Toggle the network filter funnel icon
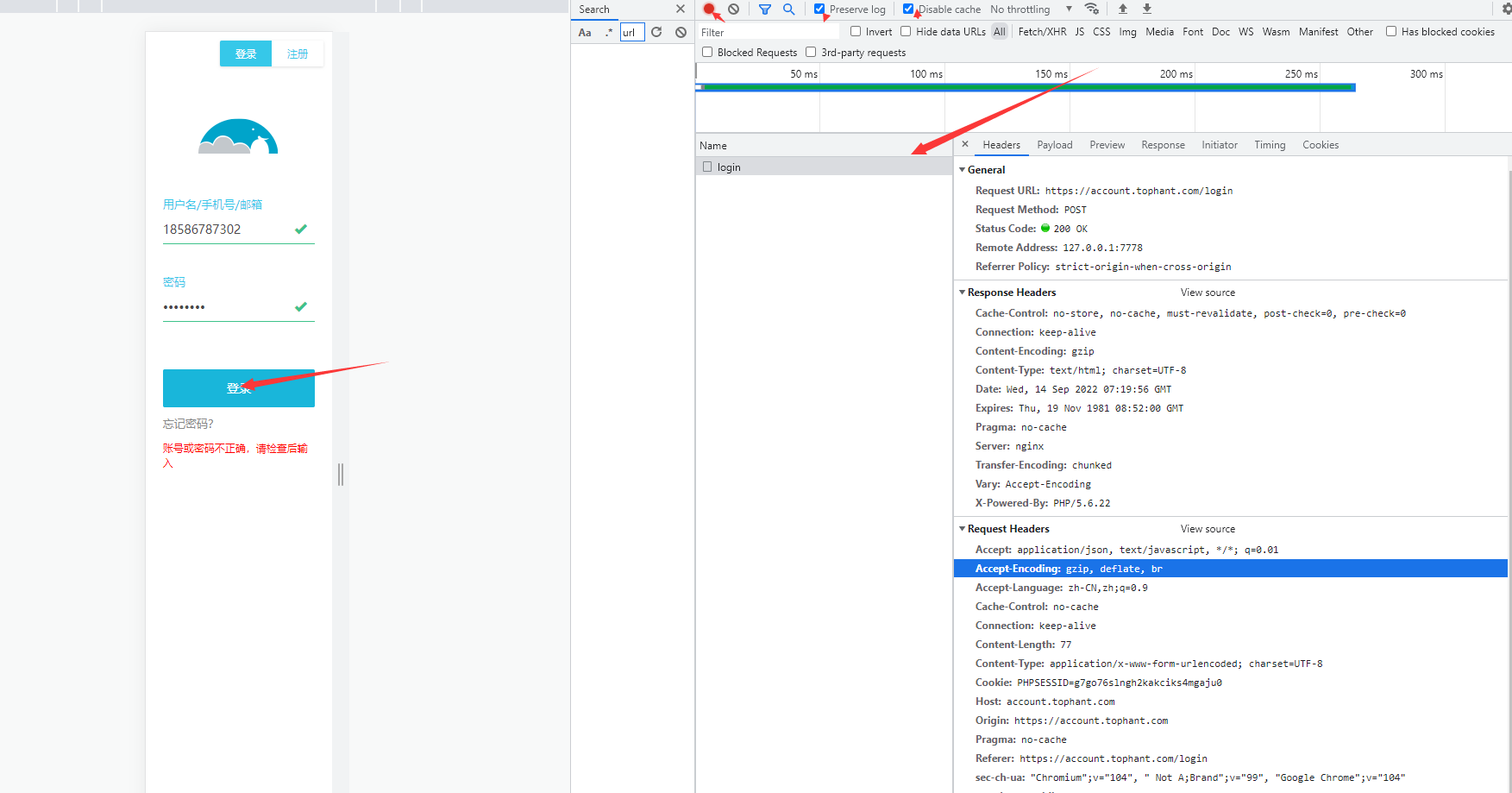 [765, 9]
